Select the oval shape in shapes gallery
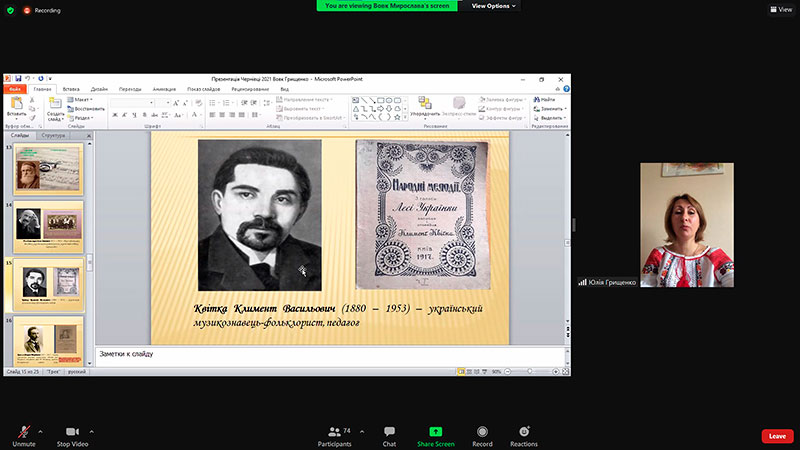 tap(389, 101)
